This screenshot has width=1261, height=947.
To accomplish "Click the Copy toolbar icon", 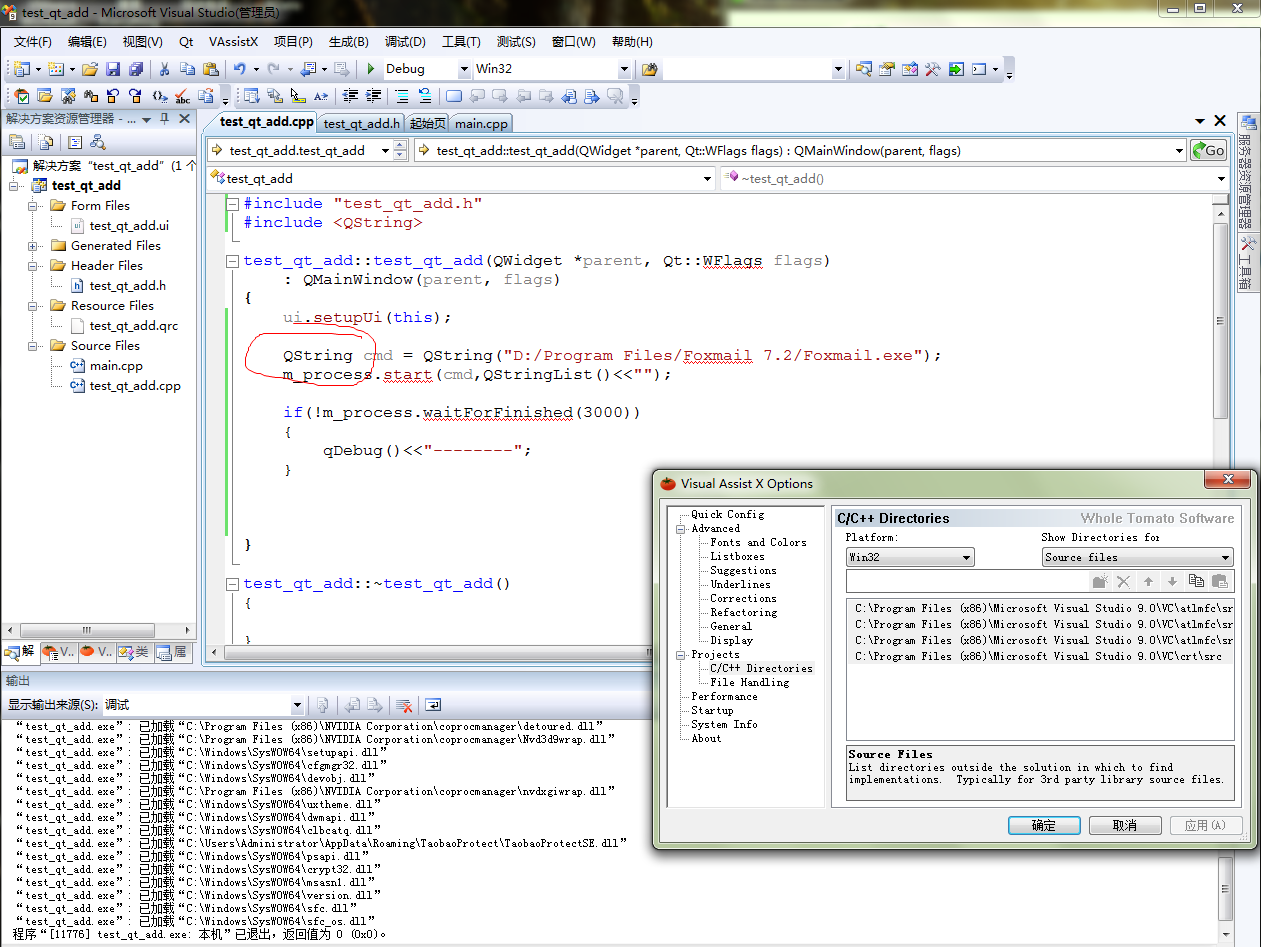I will click(187, 69).
